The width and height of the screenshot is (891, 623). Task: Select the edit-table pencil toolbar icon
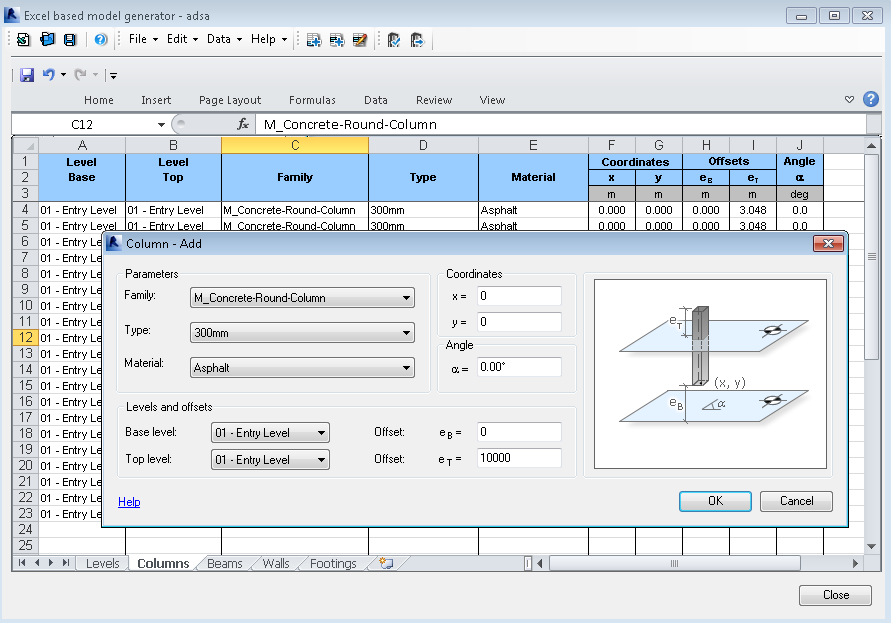click(x=360, y=38)
